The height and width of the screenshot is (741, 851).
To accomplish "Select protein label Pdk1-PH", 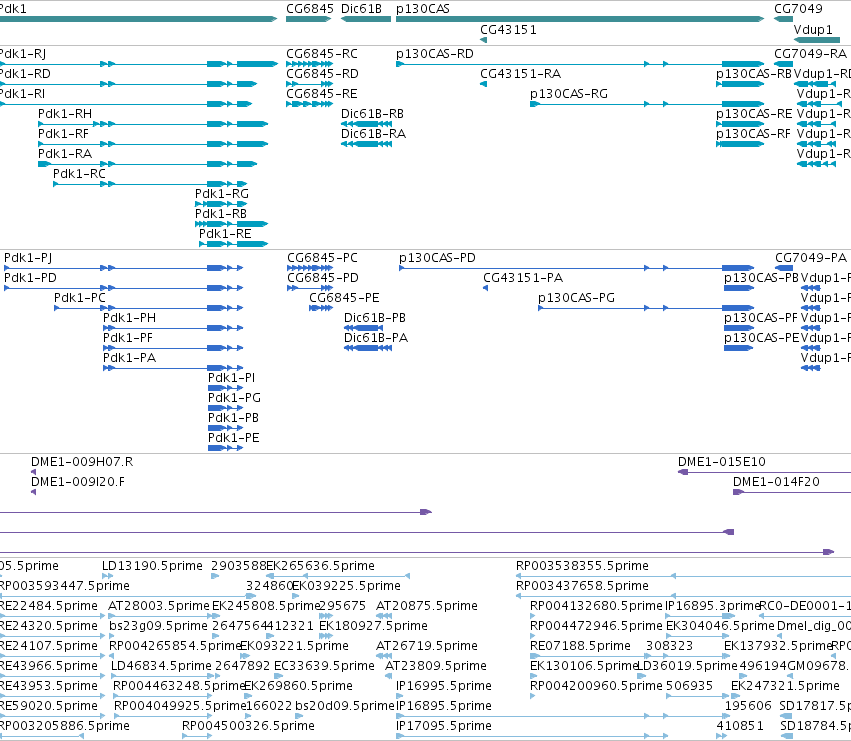I will click(129, 318).
